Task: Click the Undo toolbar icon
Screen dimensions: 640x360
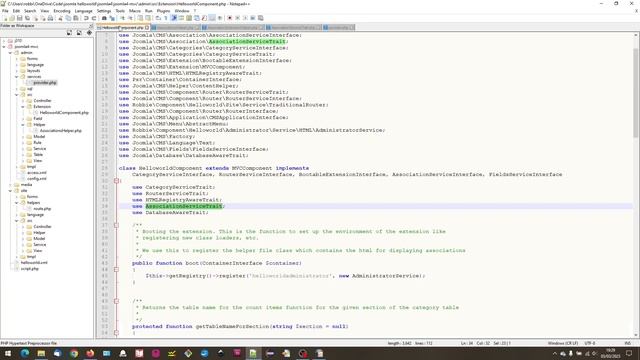Action: tap(86, 18)
